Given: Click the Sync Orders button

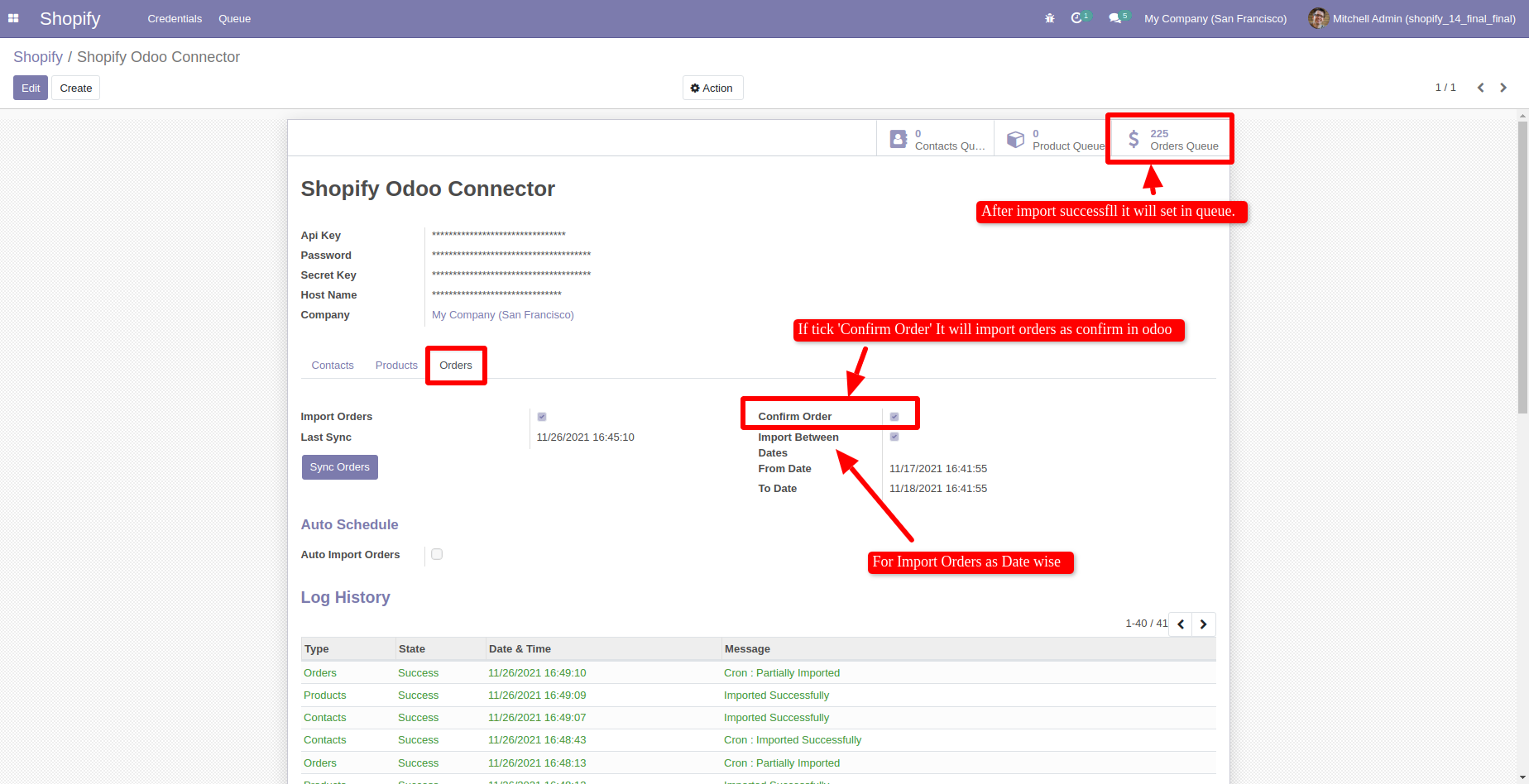Looking at the screenshot, I should 340,467.
